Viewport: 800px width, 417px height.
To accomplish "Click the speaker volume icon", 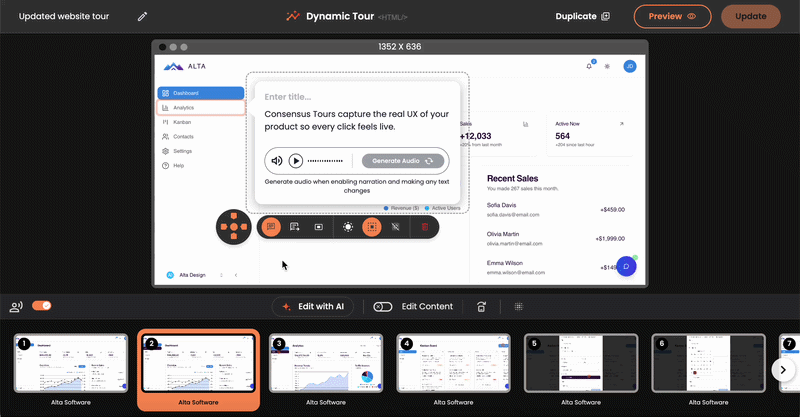I will pos(276,160).
